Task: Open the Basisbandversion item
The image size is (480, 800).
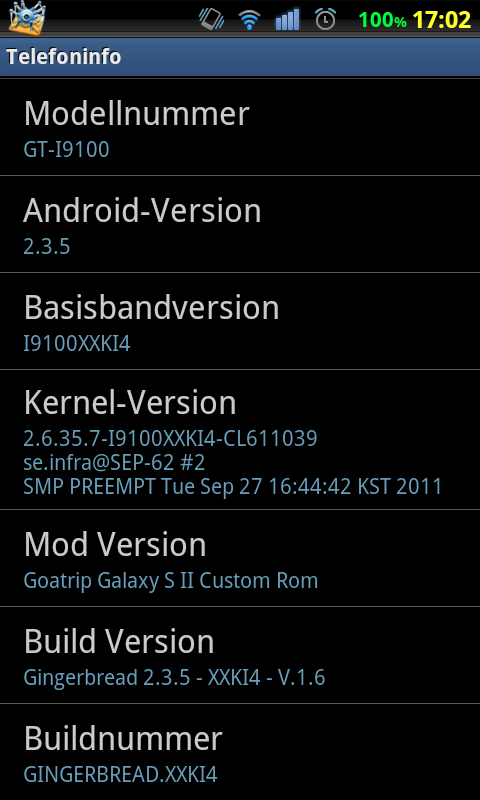Action: coord(240,321)
